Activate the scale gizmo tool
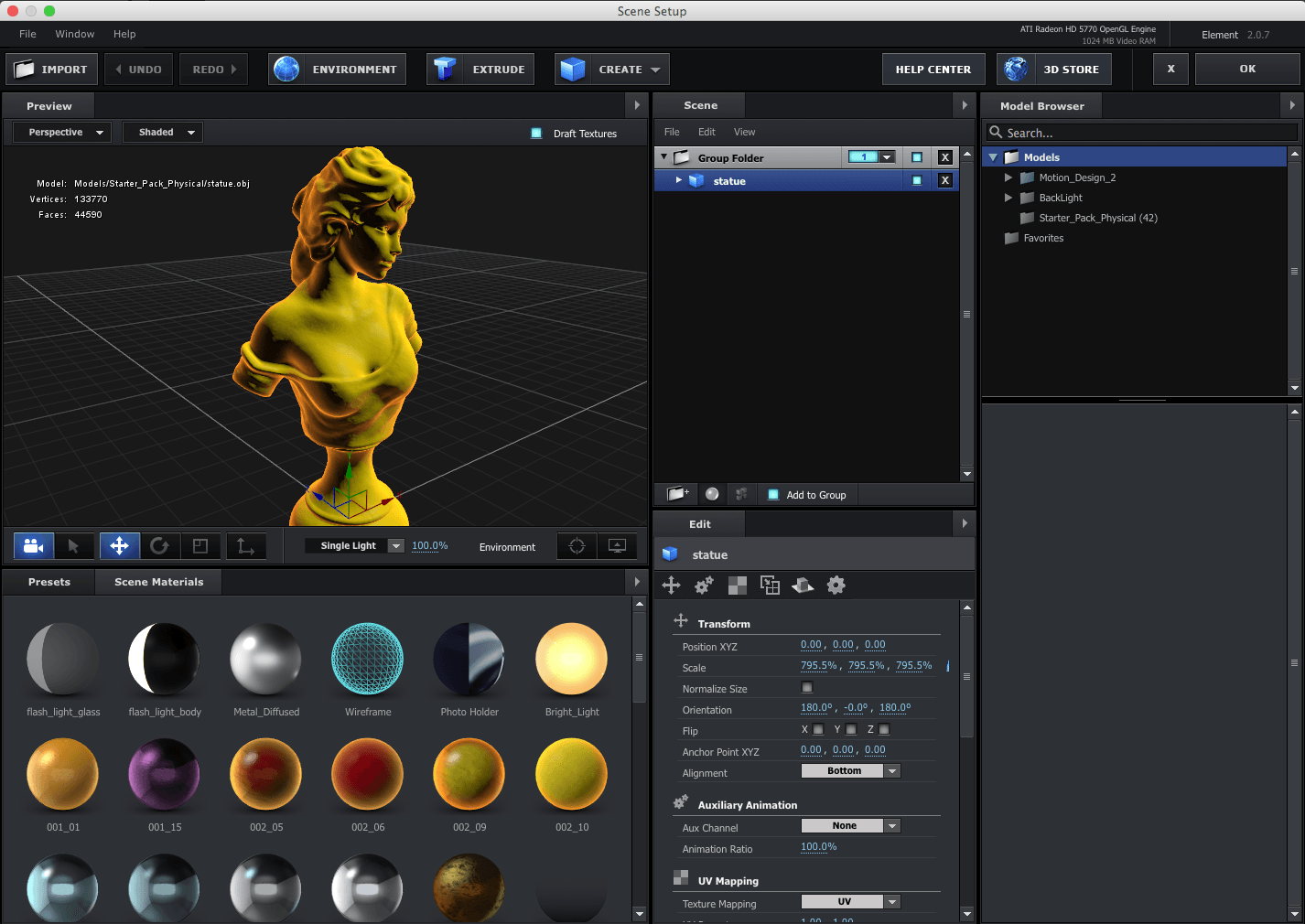This screenshot has height=924, width=1305. pyautogui.click(x=200, y=546)
